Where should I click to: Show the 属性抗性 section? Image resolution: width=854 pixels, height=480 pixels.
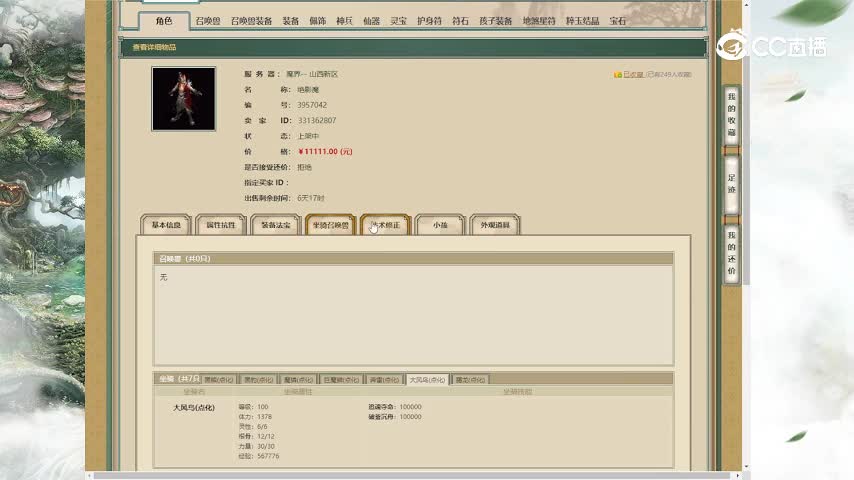click(221, 224)
